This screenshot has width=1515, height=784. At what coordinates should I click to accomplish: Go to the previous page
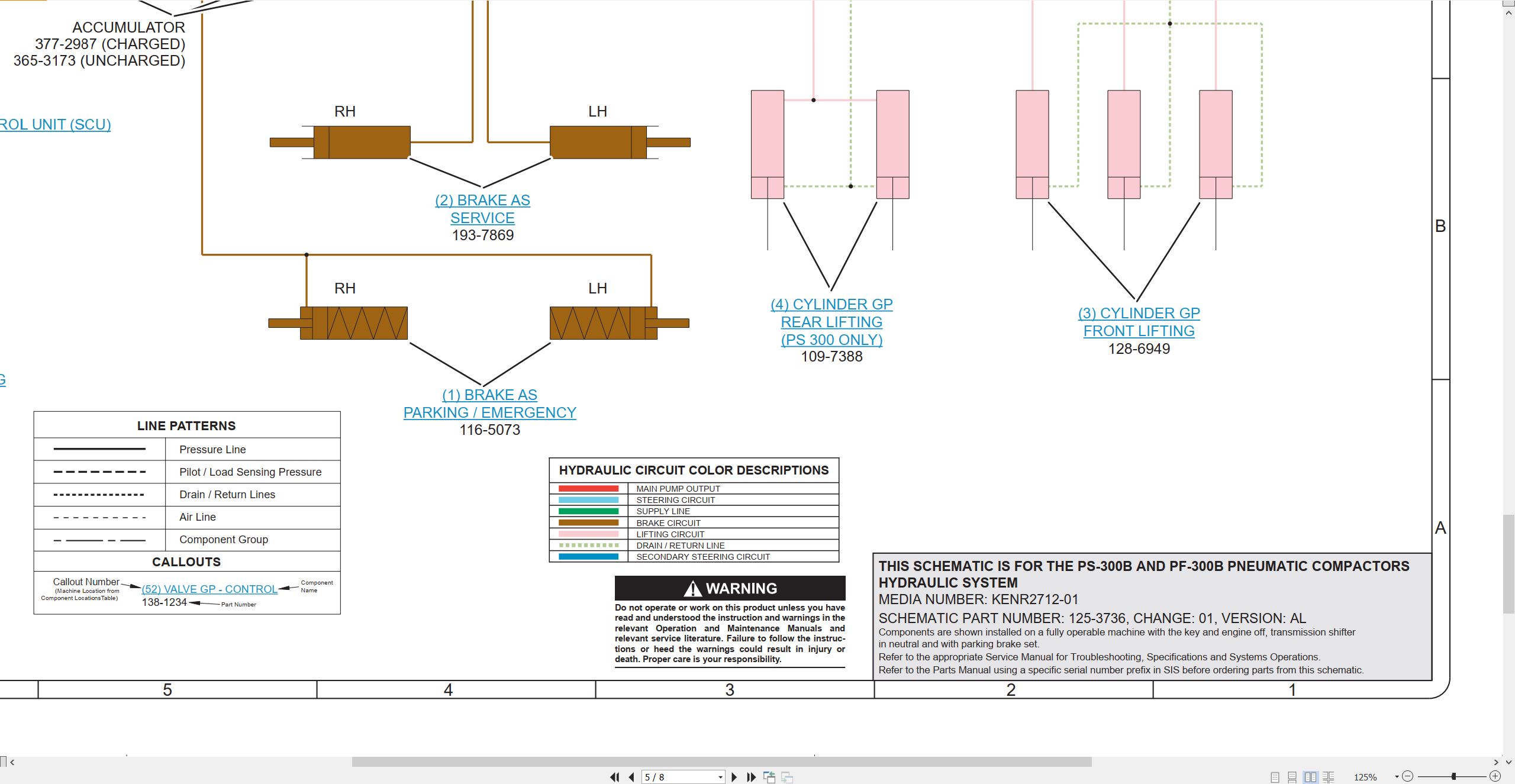point(631,777)
